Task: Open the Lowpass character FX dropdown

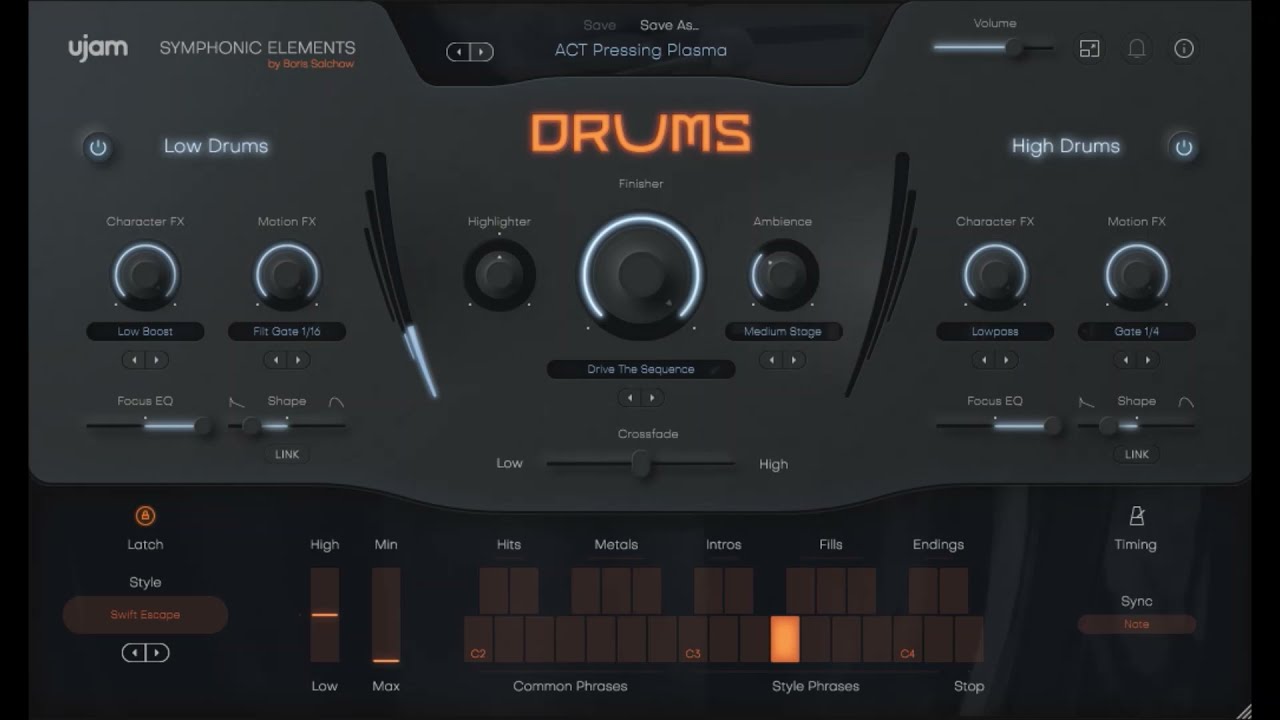Action: pyautogui.click(x=995, y=332)
